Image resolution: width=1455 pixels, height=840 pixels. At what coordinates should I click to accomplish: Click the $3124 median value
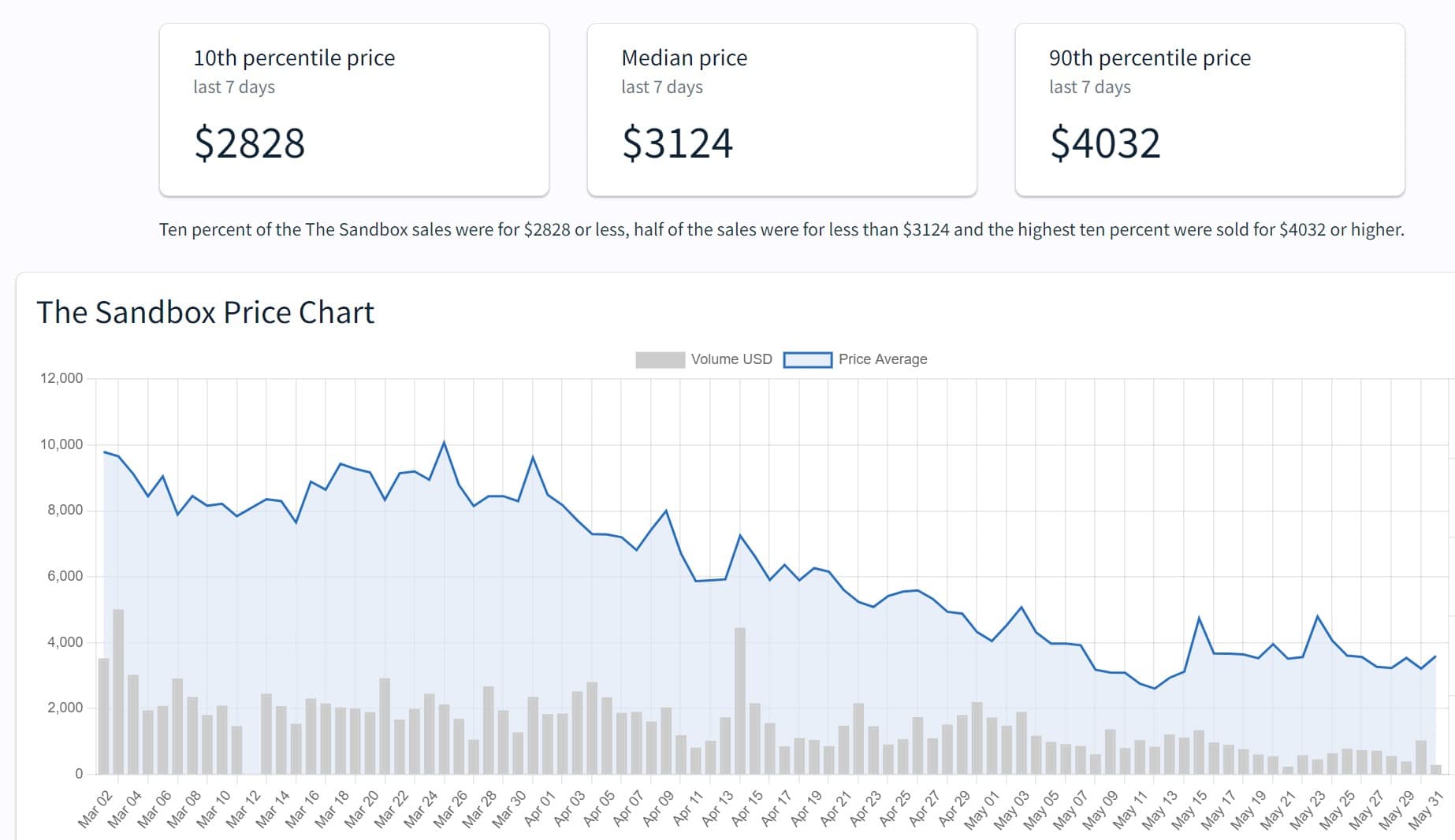coord(677,143)
